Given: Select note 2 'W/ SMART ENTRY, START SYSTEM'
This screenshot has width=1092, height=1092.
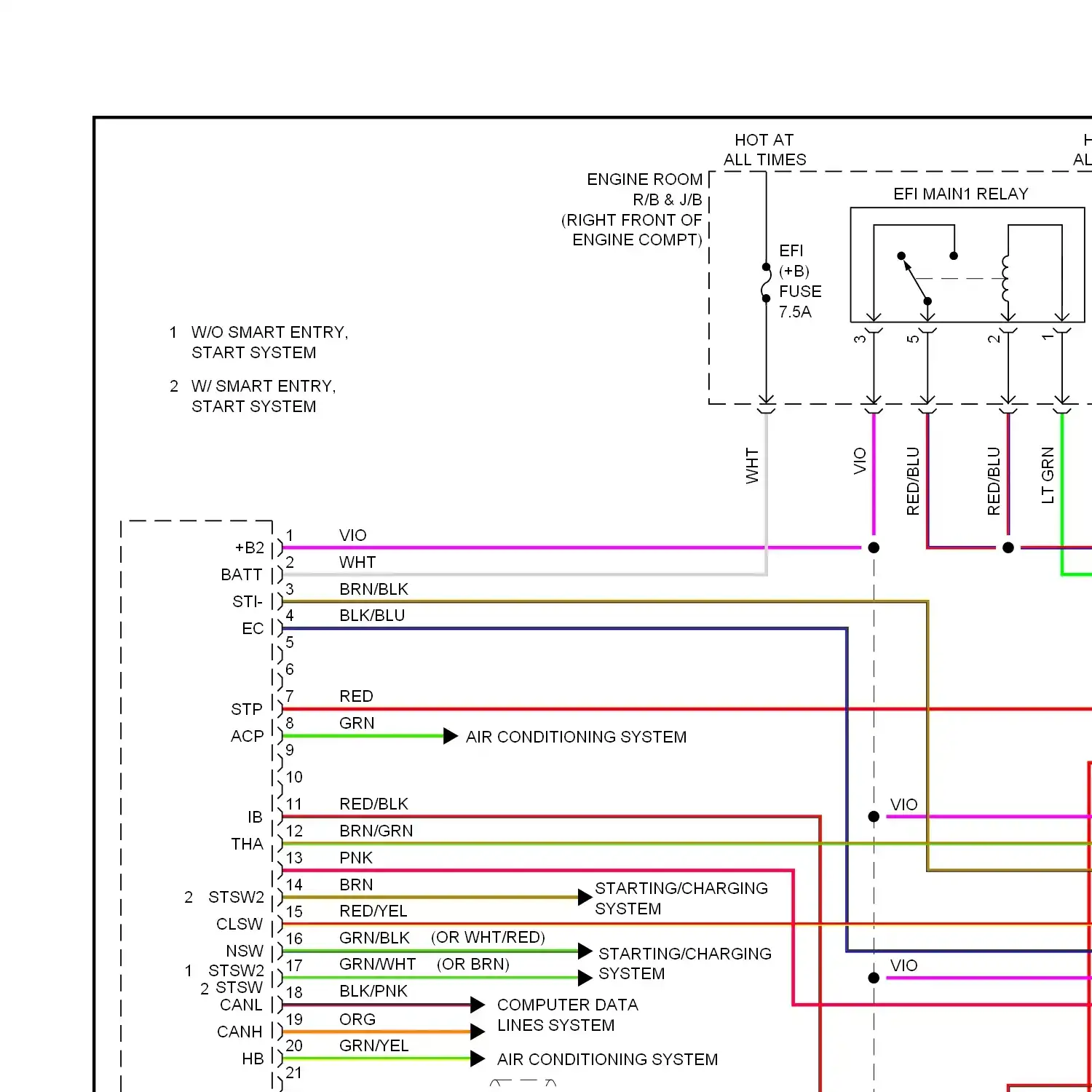Looking at the screenshot, I should coord(264,396).
